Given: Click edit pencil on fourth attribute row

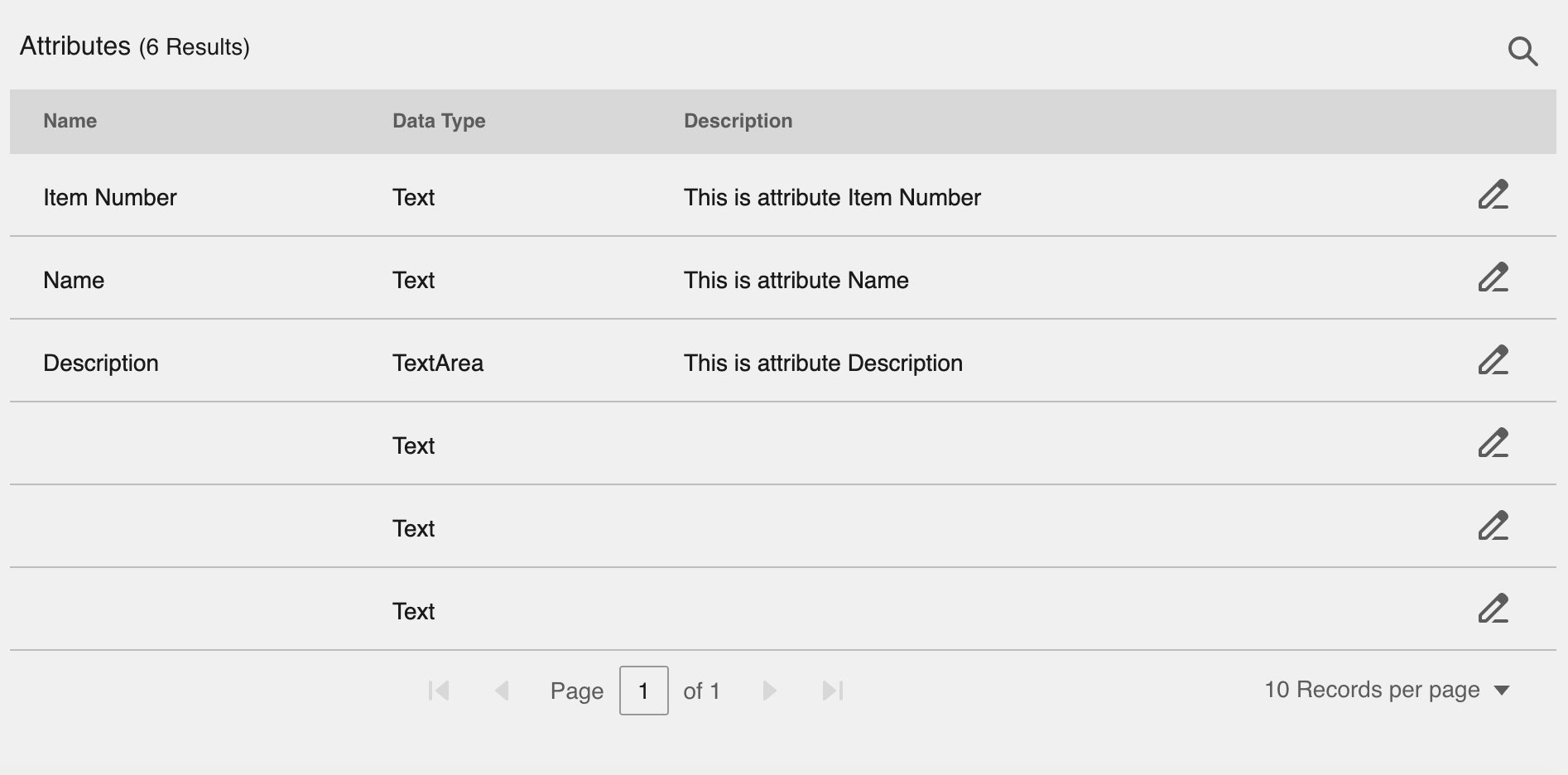Looking at the screenshot, I should tap(1493, 443).
